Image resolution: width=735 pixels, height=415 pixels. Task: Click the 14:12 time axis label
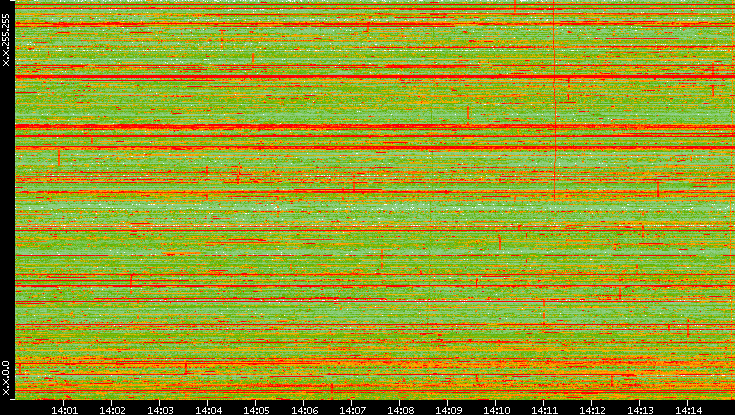click(x=592, y=411)
